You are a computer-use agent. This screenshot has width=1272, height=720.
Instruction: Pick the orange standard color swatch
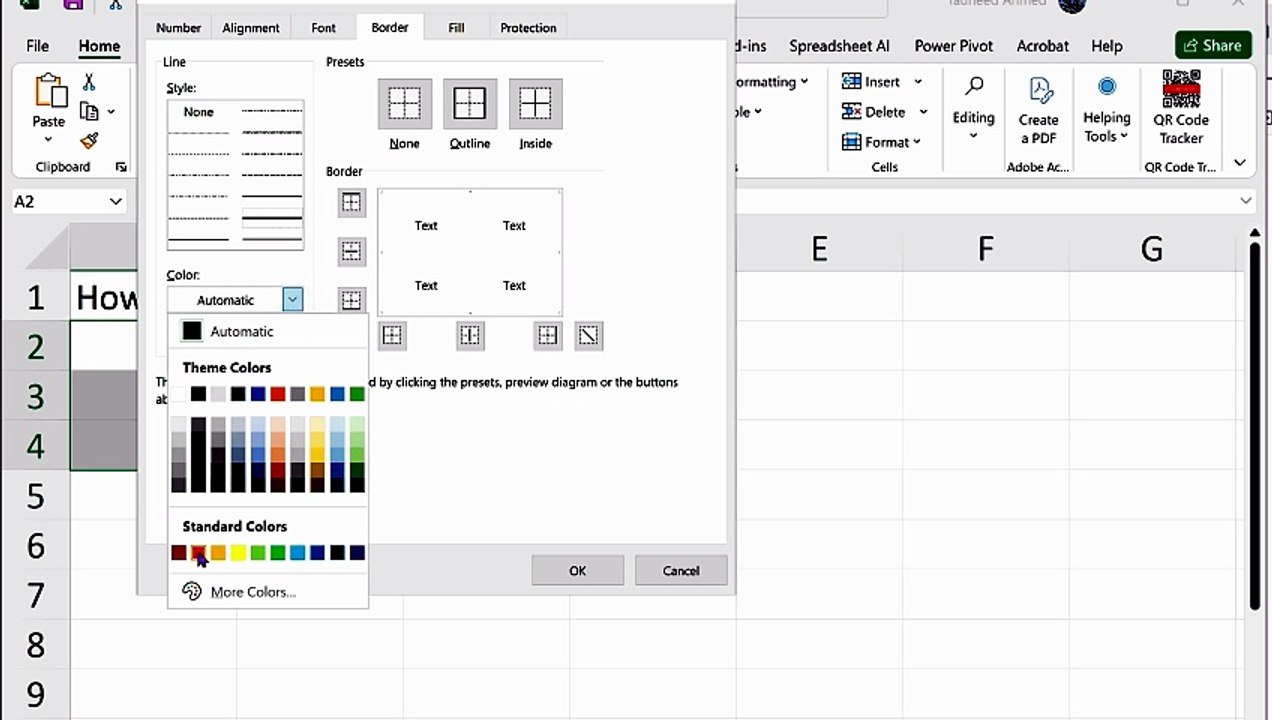pyautogui.click(x=218, y=553)
